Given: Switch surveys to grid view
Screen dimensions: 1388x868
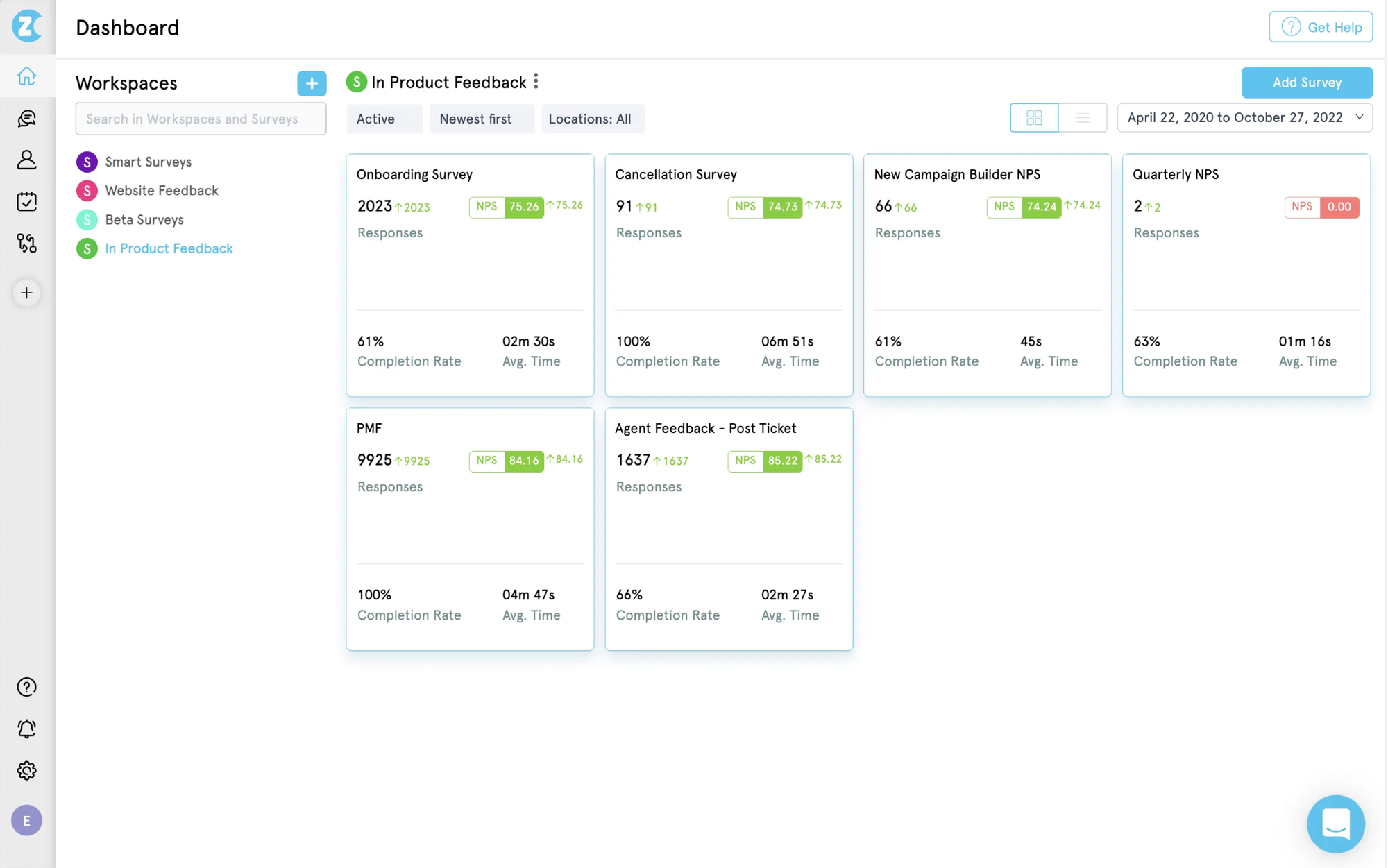Looking at the screenshot, I should pos(1034,117).
